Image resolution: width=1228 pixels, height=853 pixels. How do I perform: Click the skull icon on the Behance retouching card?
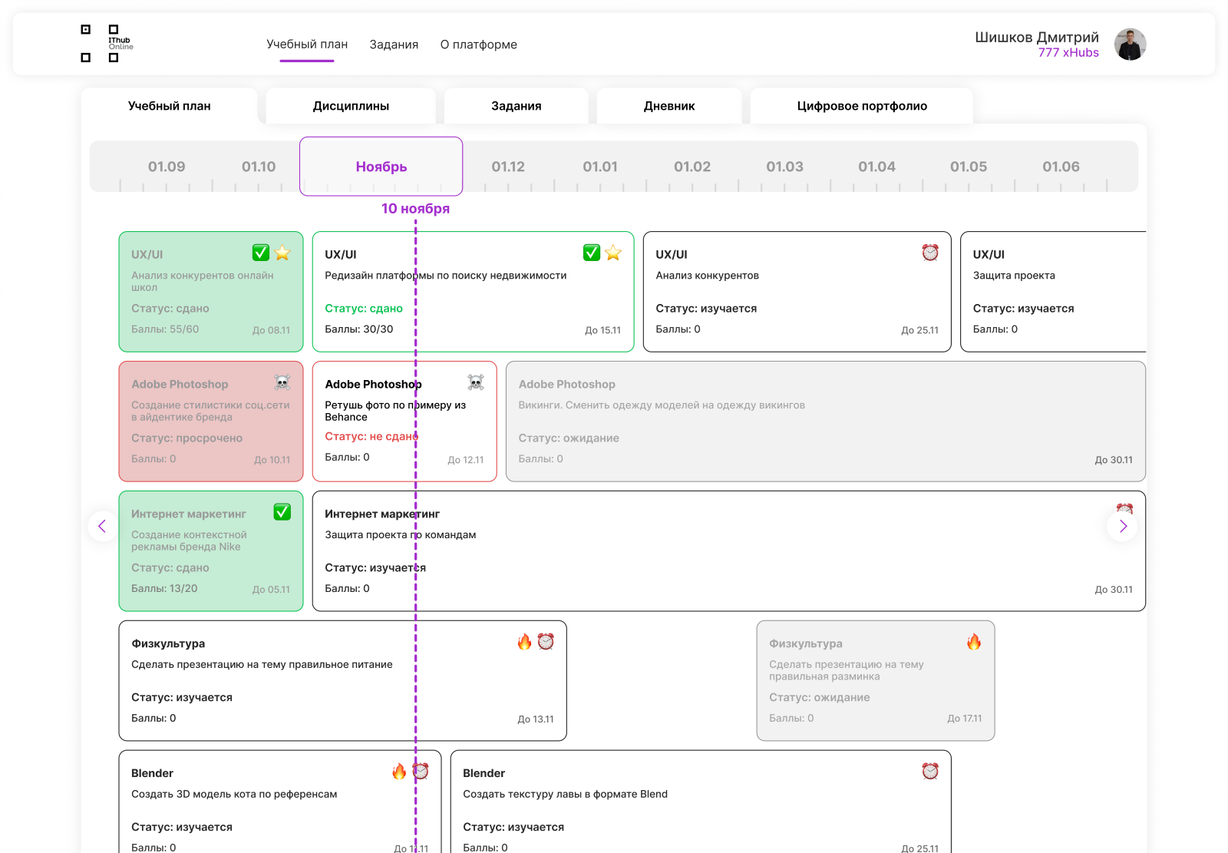[x=476, y=382]
